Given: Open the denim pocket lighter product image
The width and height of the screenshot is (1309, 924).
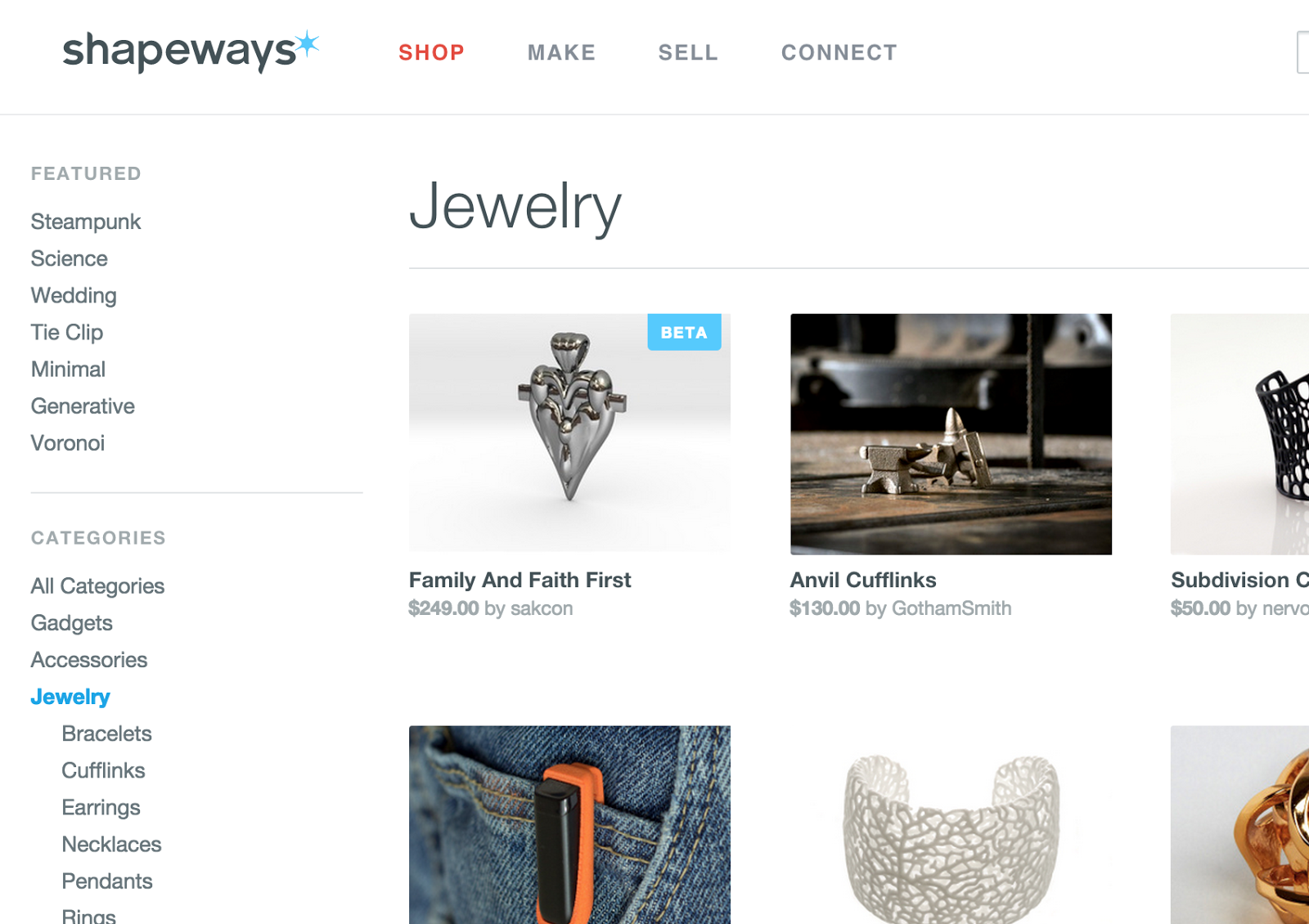Looking at the screenshot, I should coord(569,824).
